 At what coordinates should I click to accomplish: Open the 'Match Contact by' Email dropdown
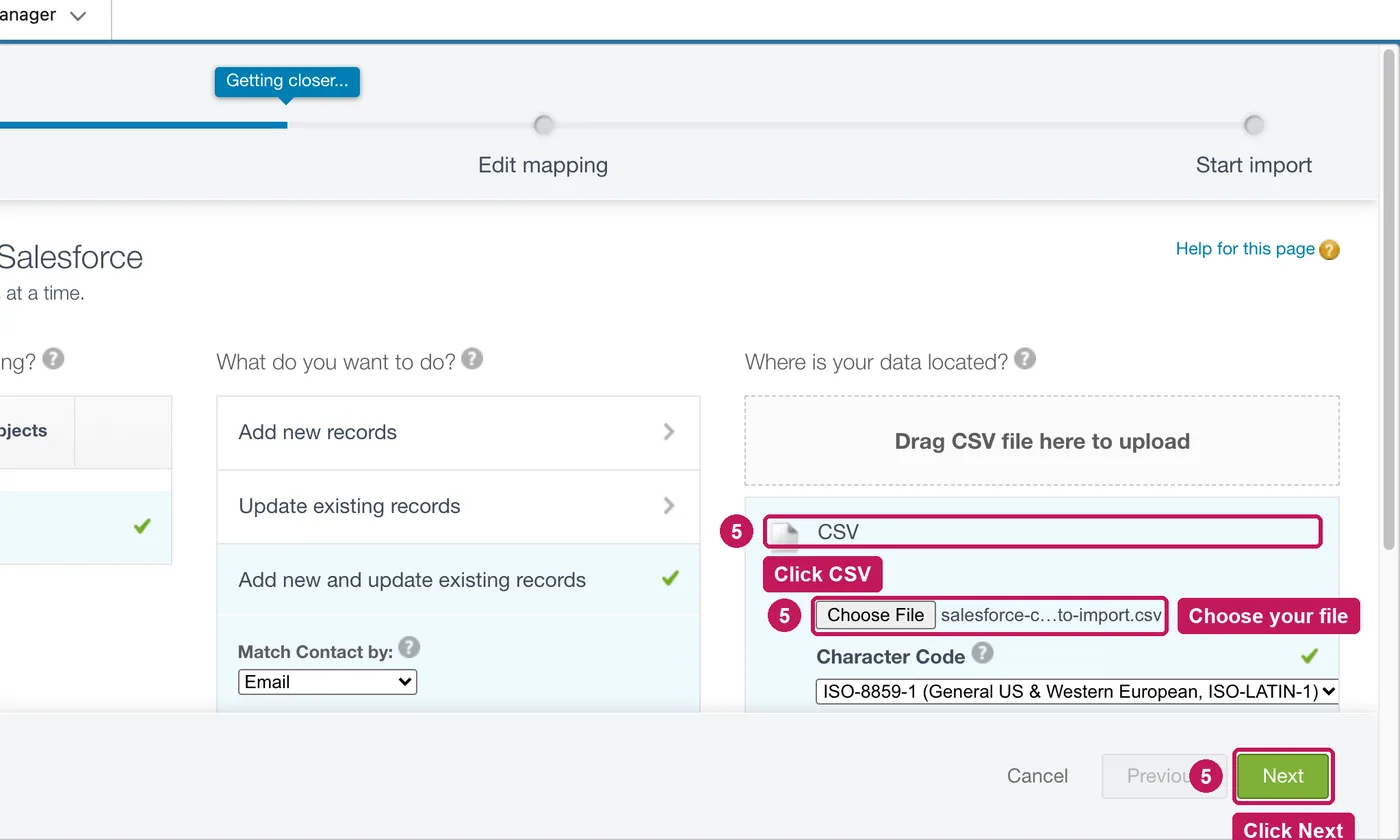pos(327,682)
